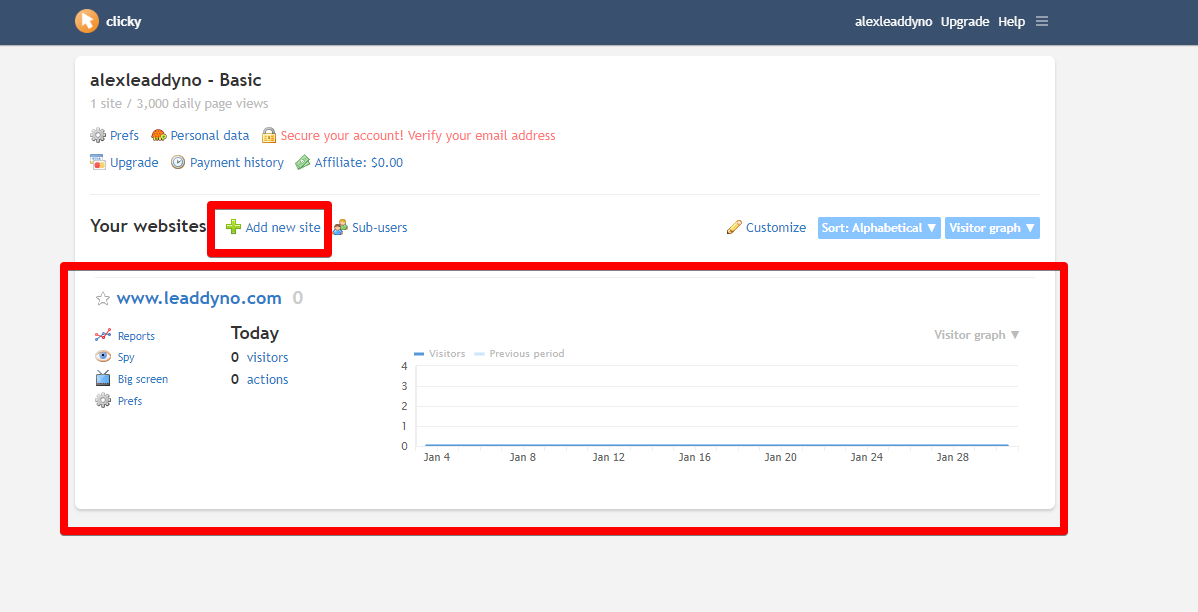Click the Jan 16 label on graph

coord(695,457)
